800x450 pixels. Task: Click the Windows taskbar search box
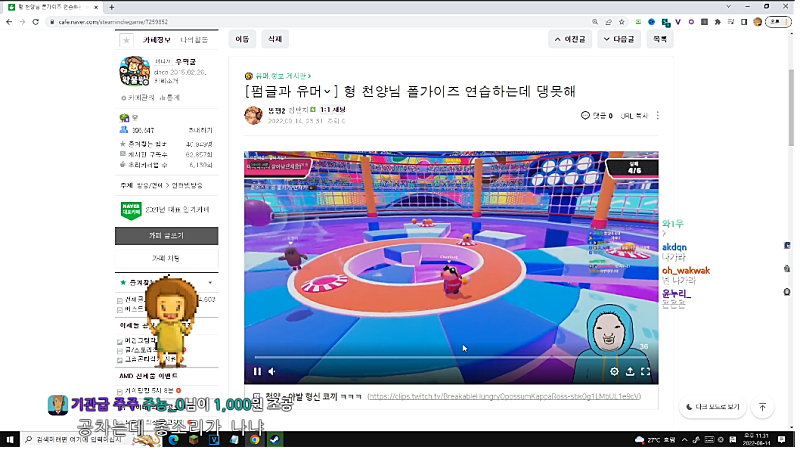point(77,439)
